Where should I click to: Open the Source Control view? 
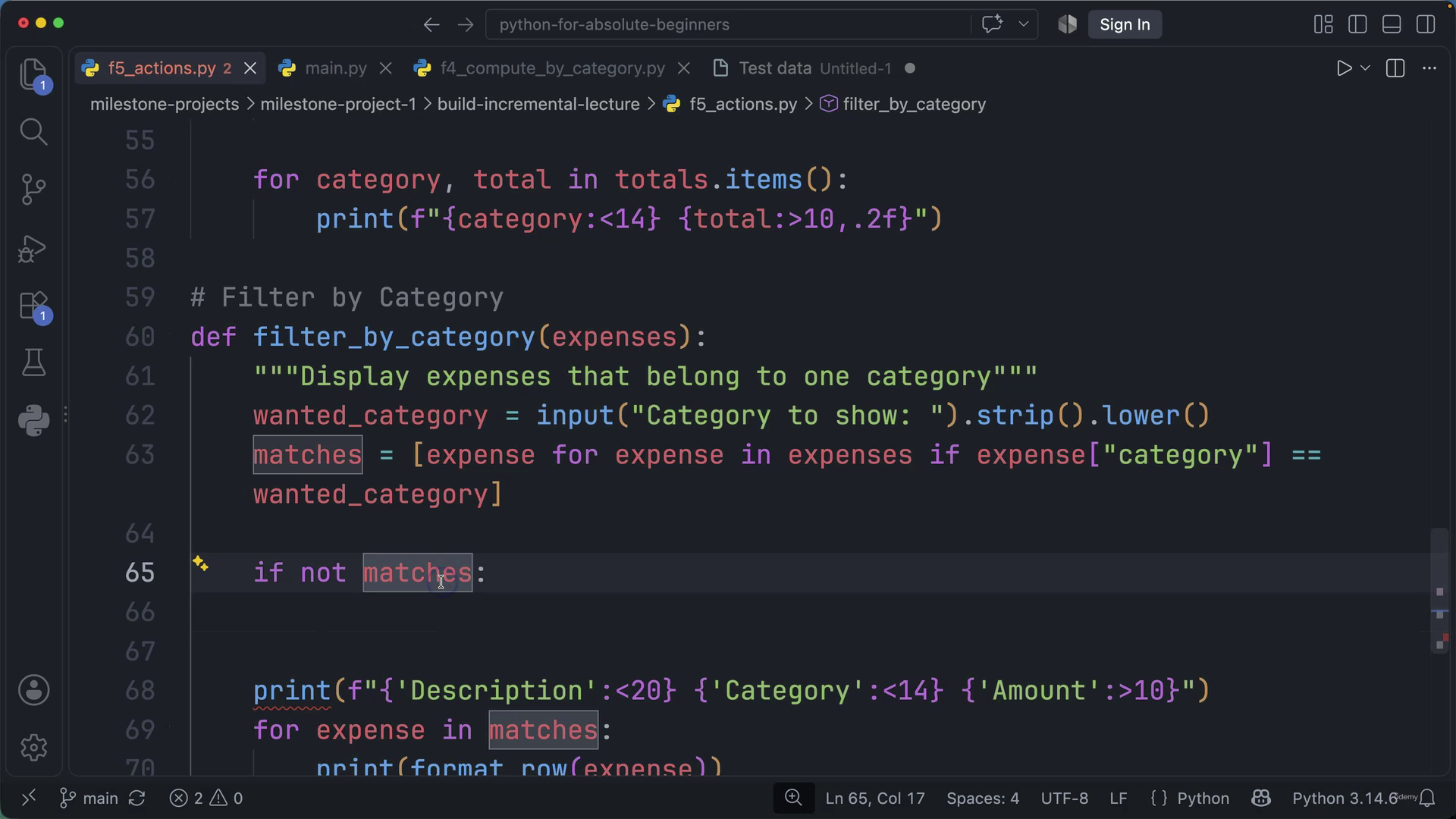click(33, 190)
